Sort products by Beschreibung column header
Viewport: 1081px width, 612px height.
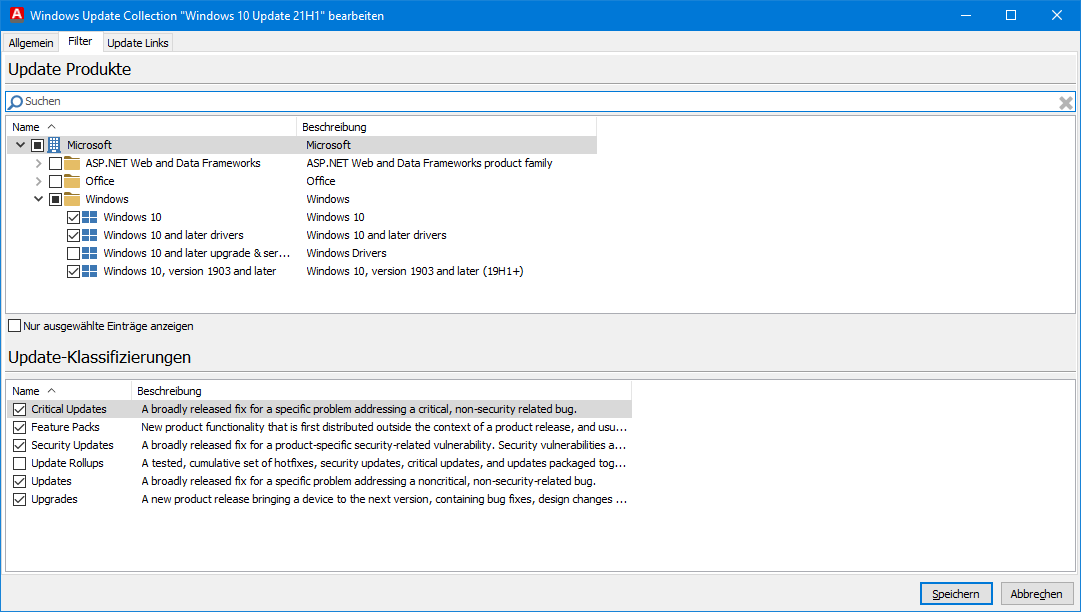click(446, 127)
